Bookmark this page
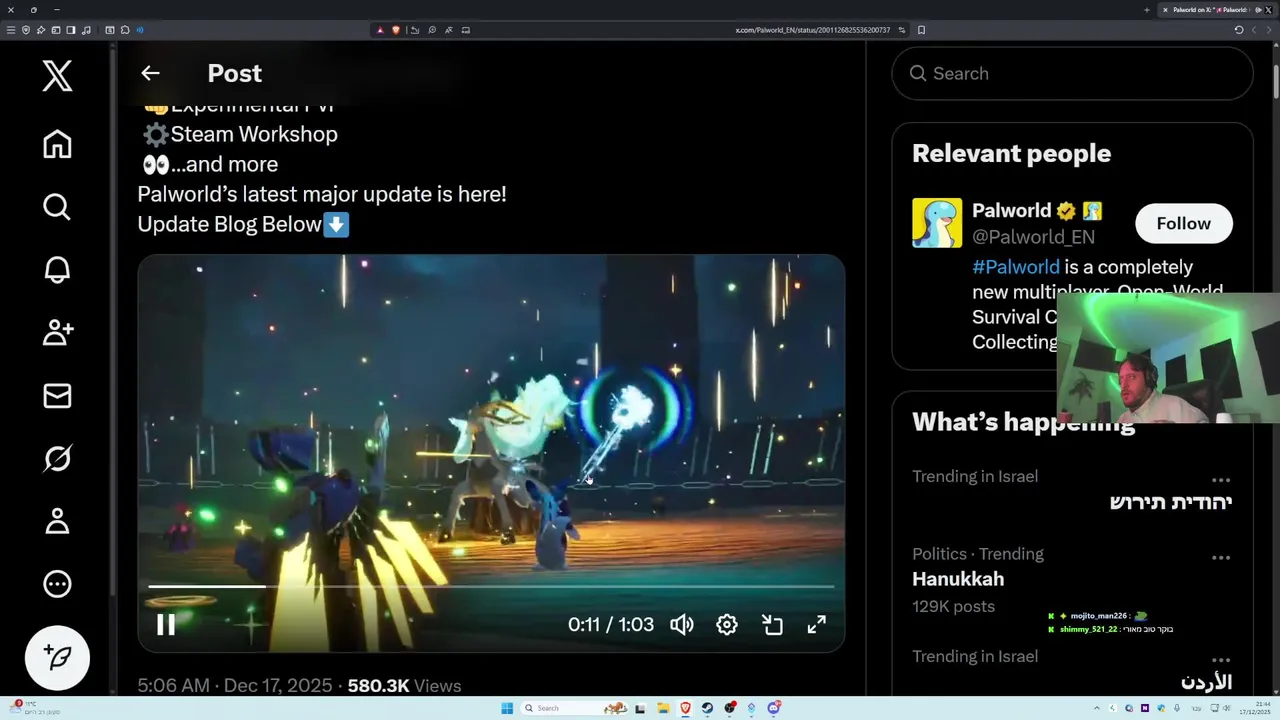 tap(921, 30)
